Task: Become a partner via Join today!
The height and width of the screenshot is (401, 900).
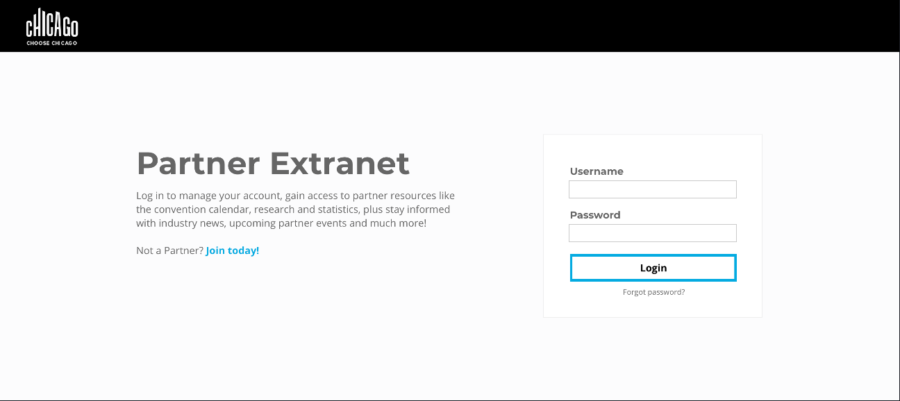Action: (232, 251)
